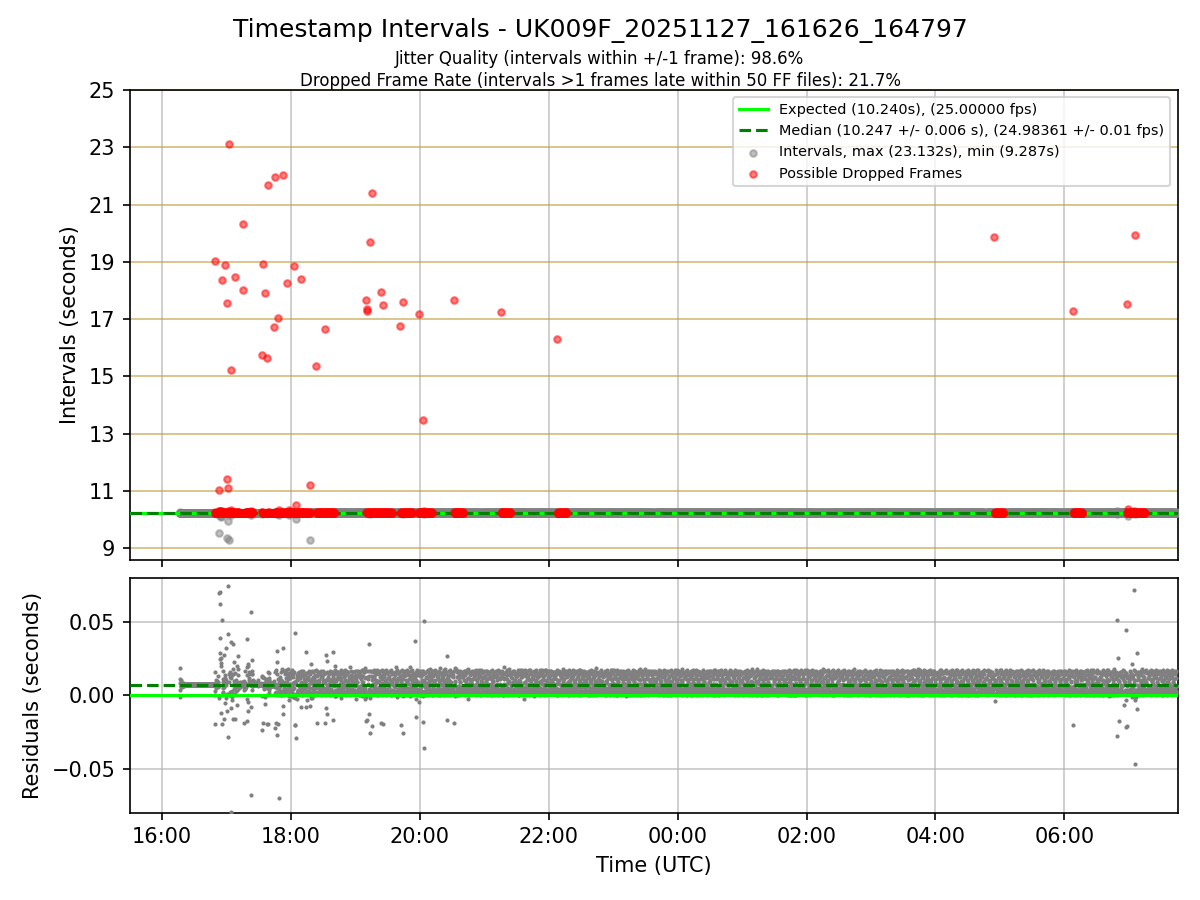This screenshot has width=1200, height=900.
Task: Click the '13' tick on the intervals axis
Action: coord(104,434)
